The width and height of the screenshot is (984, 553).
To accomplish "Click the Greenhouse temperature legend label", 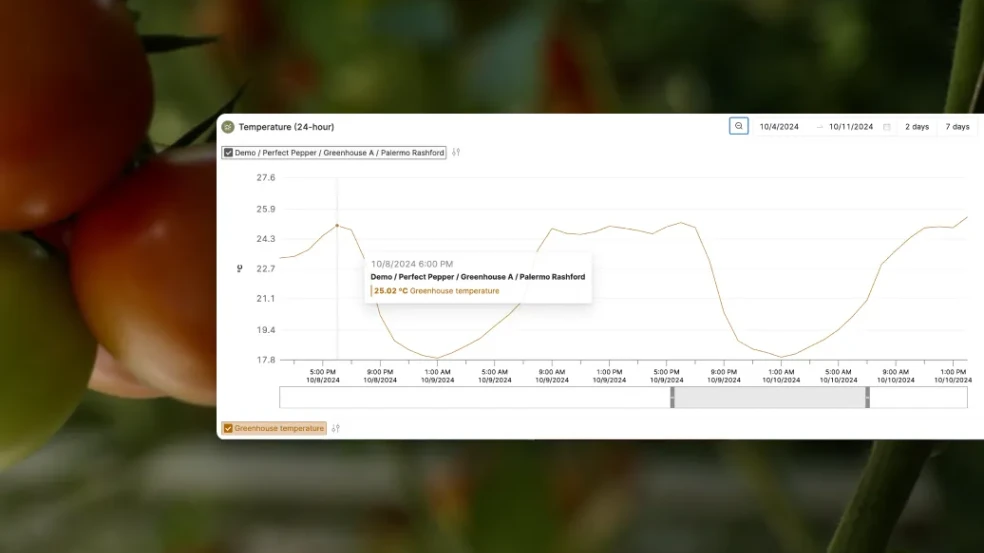I will [x=279, y=428].
